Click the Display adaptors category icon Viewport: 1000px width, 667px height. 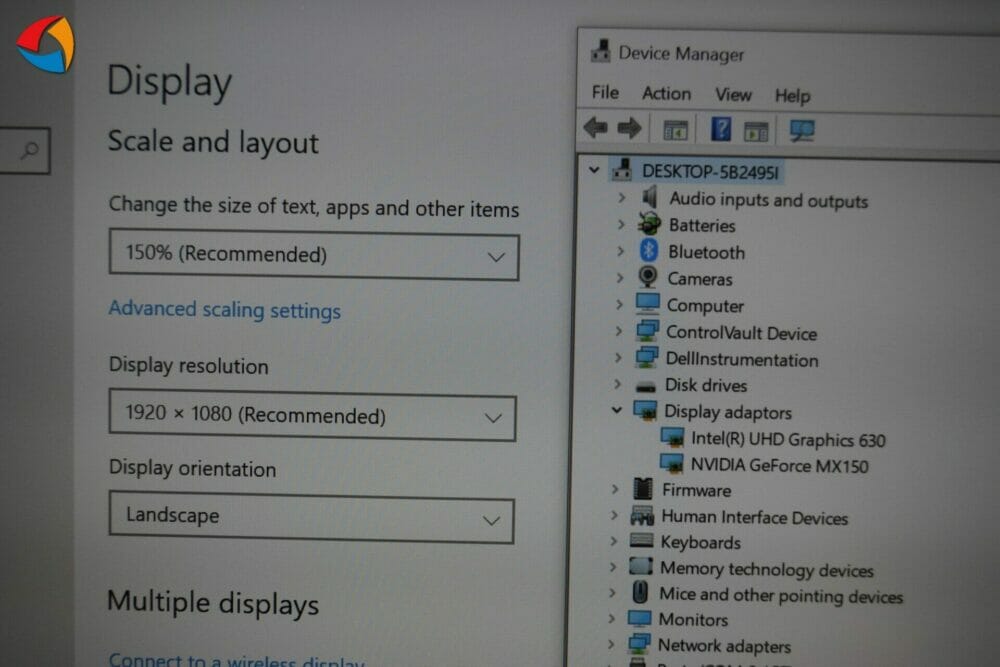point(645,411)
